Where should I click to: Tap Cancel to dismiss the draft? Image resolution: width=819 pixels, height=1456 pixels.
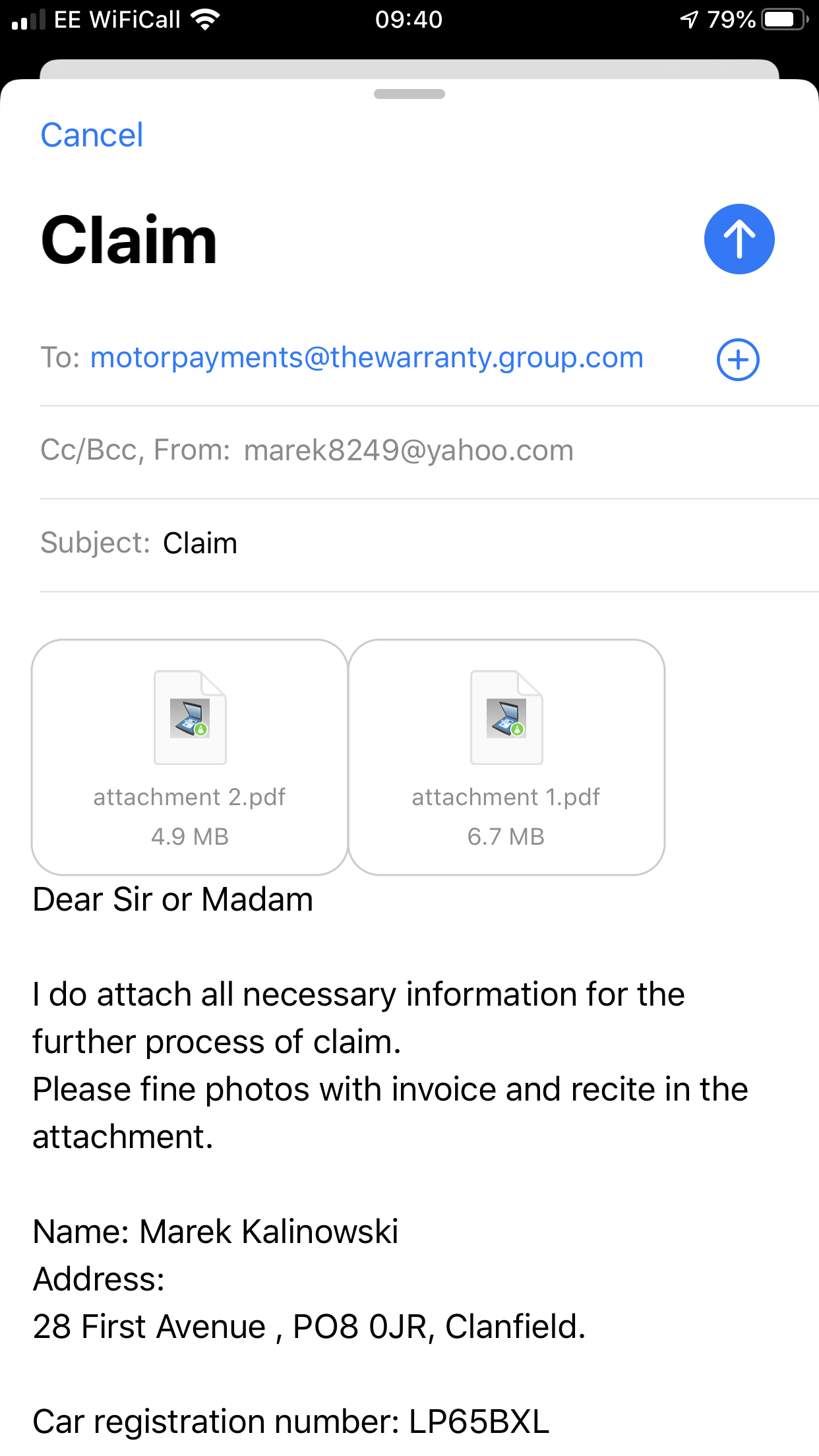[x=92, y=135]
